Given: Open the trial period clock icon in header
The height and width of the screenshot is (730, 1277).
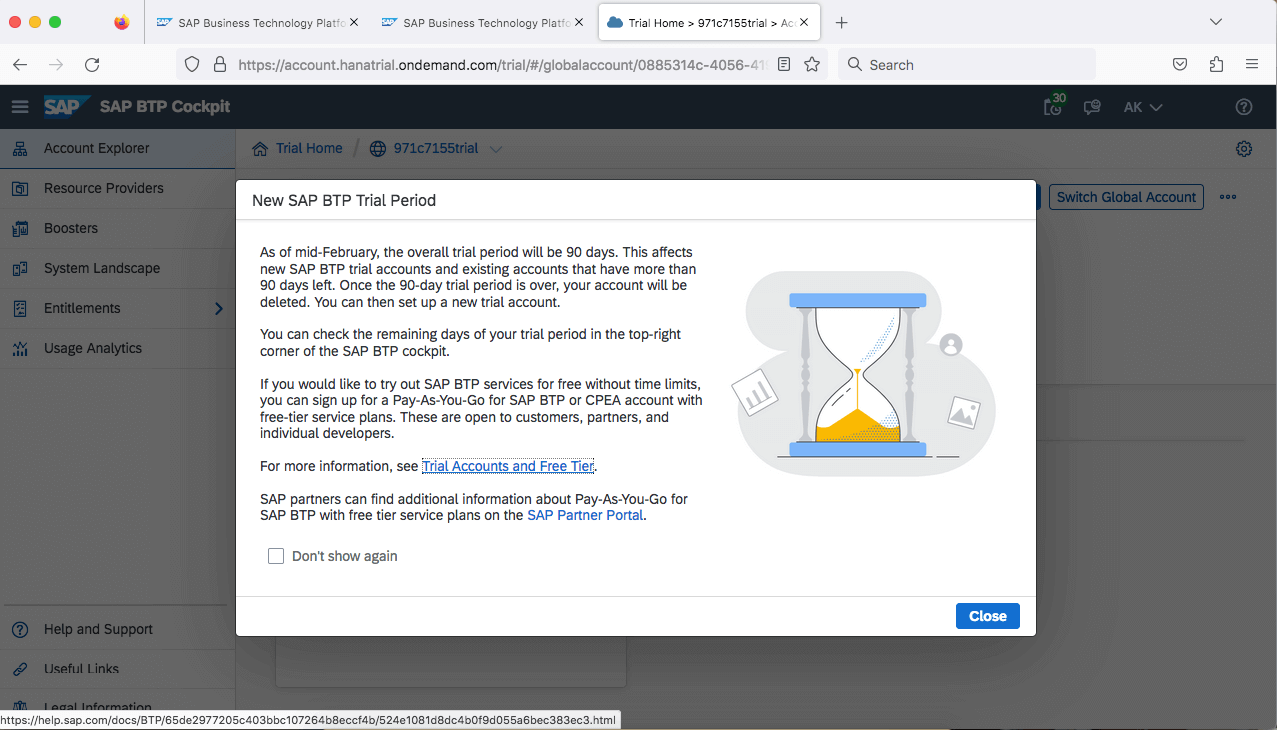Looking at the screenshot, I should point(1053,106).
